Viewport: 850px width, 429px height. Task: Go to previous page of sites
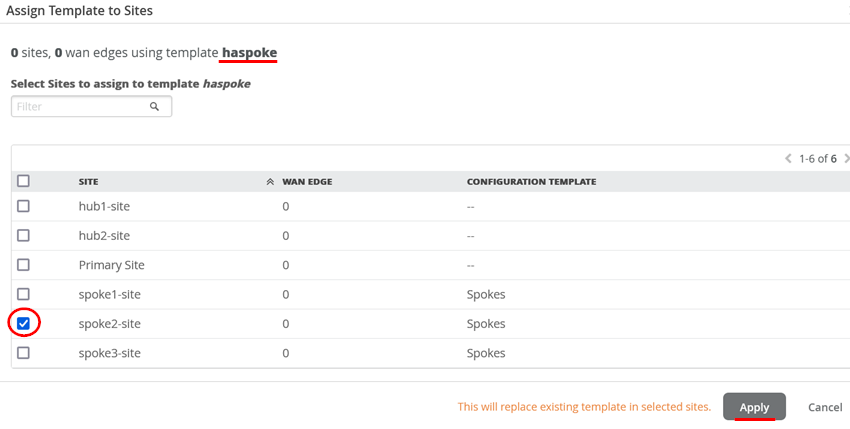788,158
